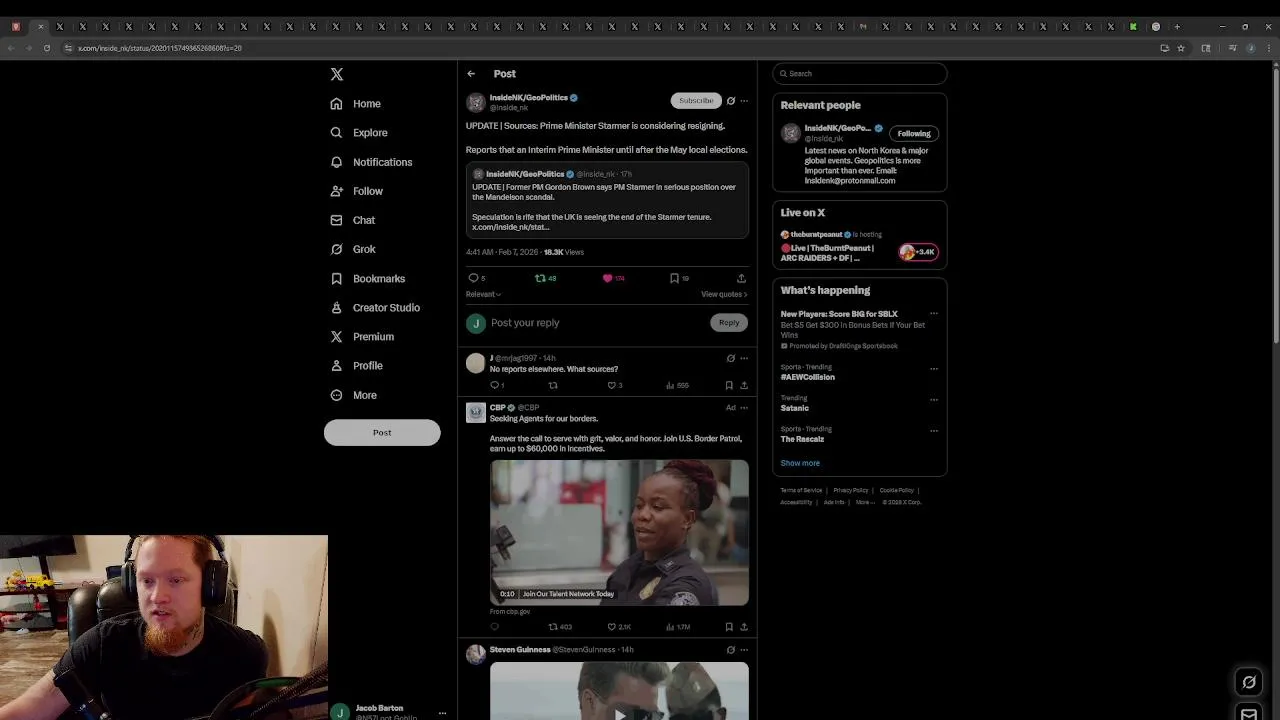Viewport: 1280px width, 720px height.
Task: Open More in footer links
Action: [865, 502]
